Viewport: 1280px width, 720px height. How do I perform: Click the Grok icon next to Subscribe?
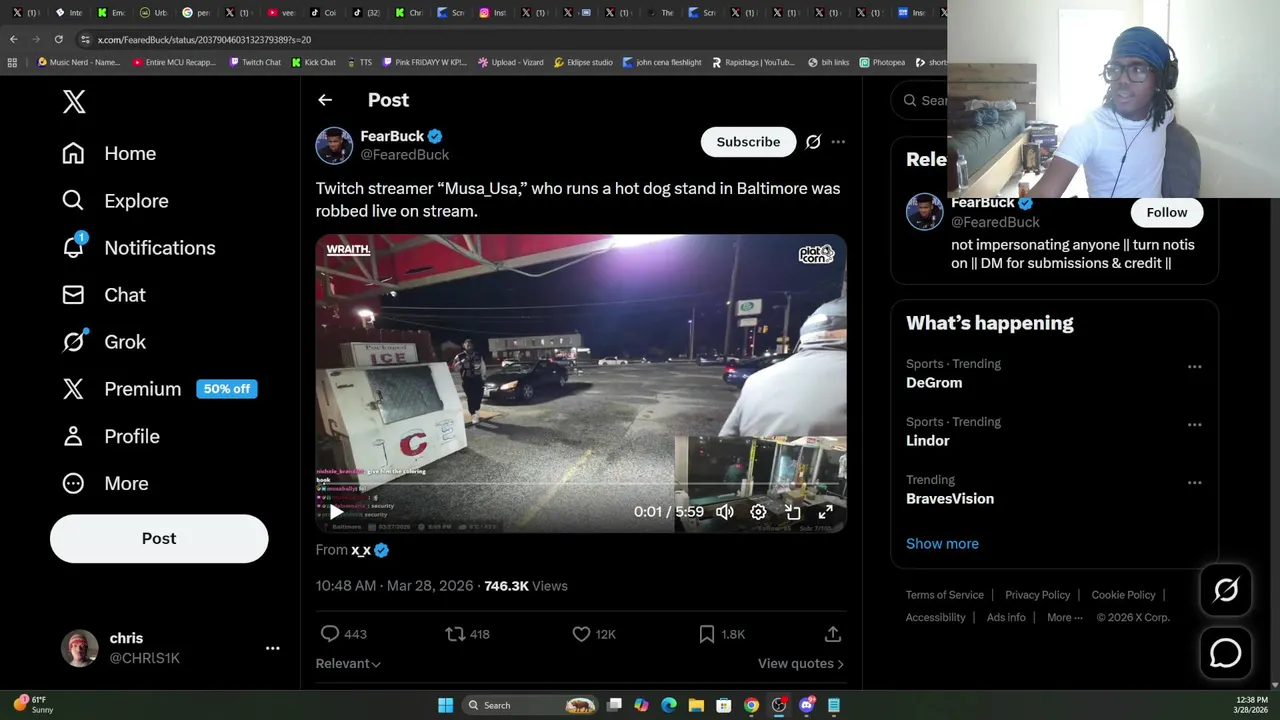tap(813, 142)
